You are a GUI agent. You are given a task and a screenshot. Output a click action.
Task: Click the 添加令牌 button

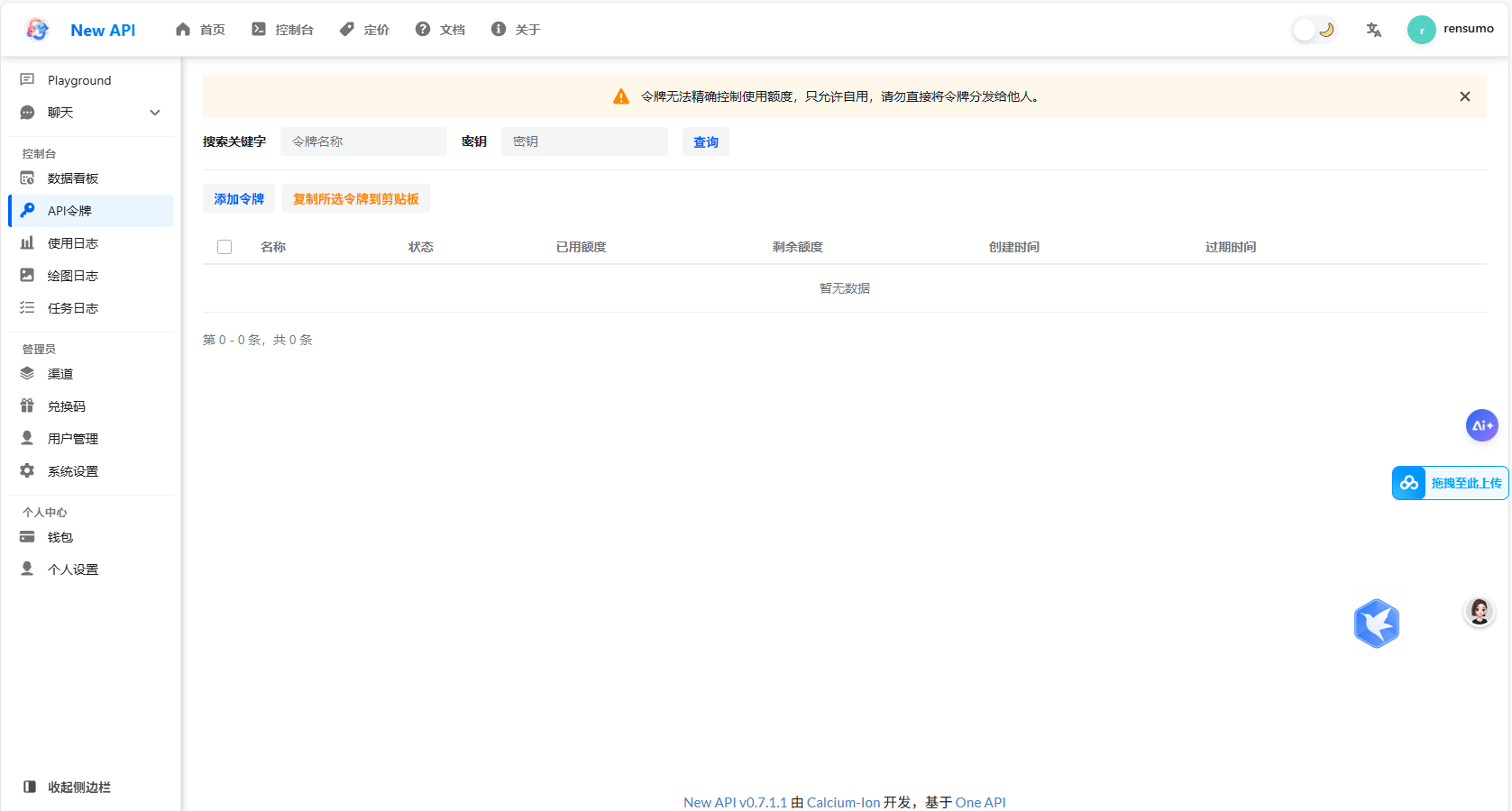[x=238, y=198]
